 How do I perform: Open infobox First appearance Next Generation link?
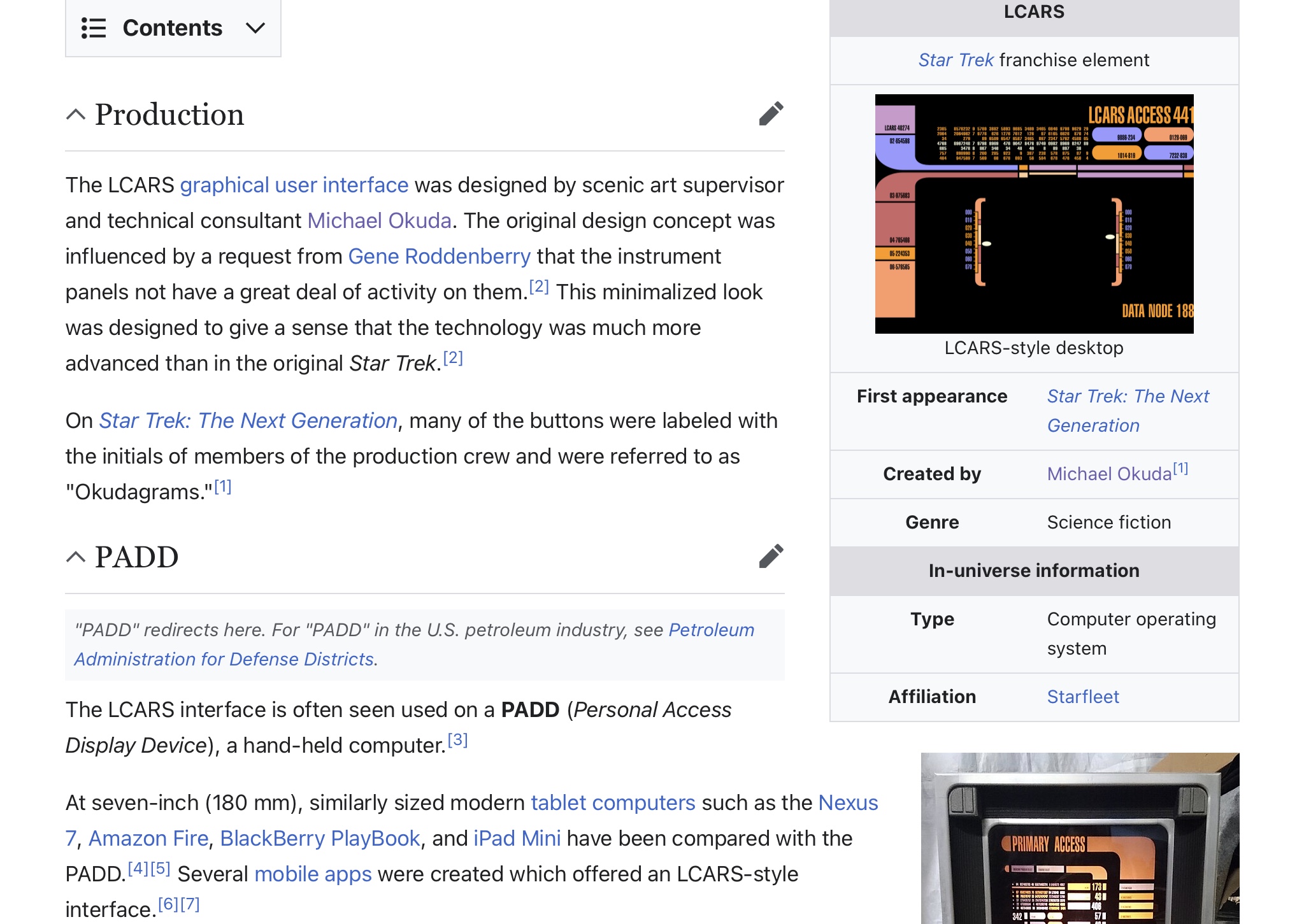coord(1128,411)
